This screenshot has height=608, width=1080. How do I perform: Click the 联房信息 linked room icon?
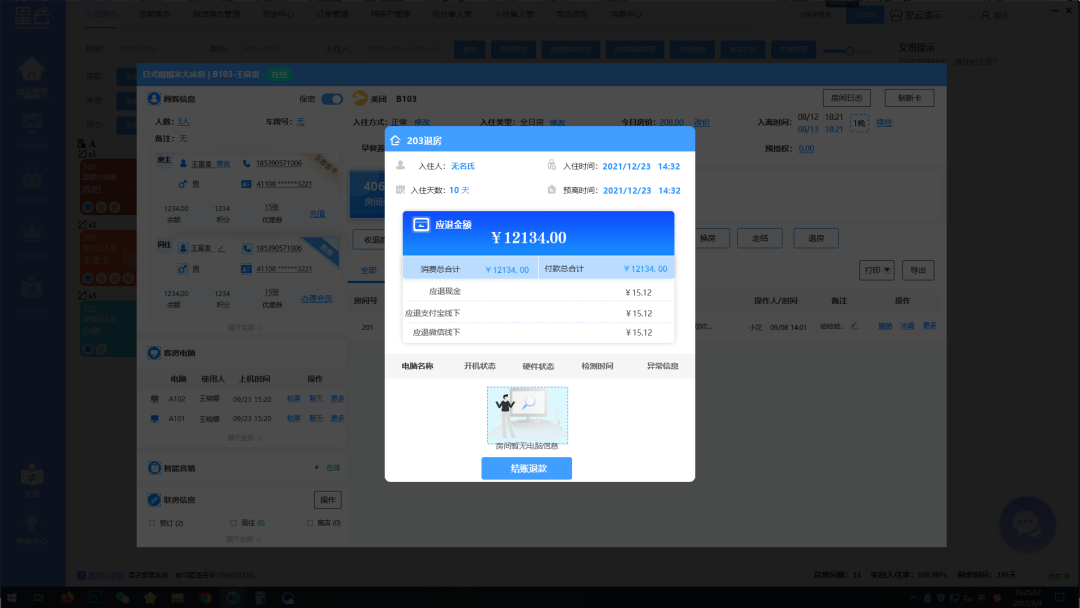click(154, 500)
